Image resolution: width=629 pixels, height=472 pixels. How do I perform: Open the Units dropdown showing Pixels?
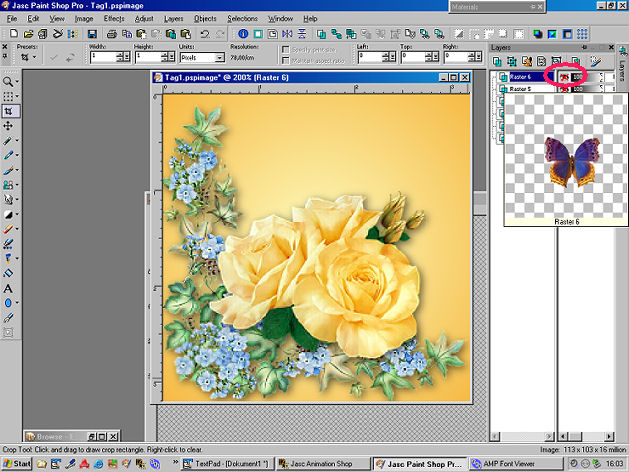click(x=220, y=58)
